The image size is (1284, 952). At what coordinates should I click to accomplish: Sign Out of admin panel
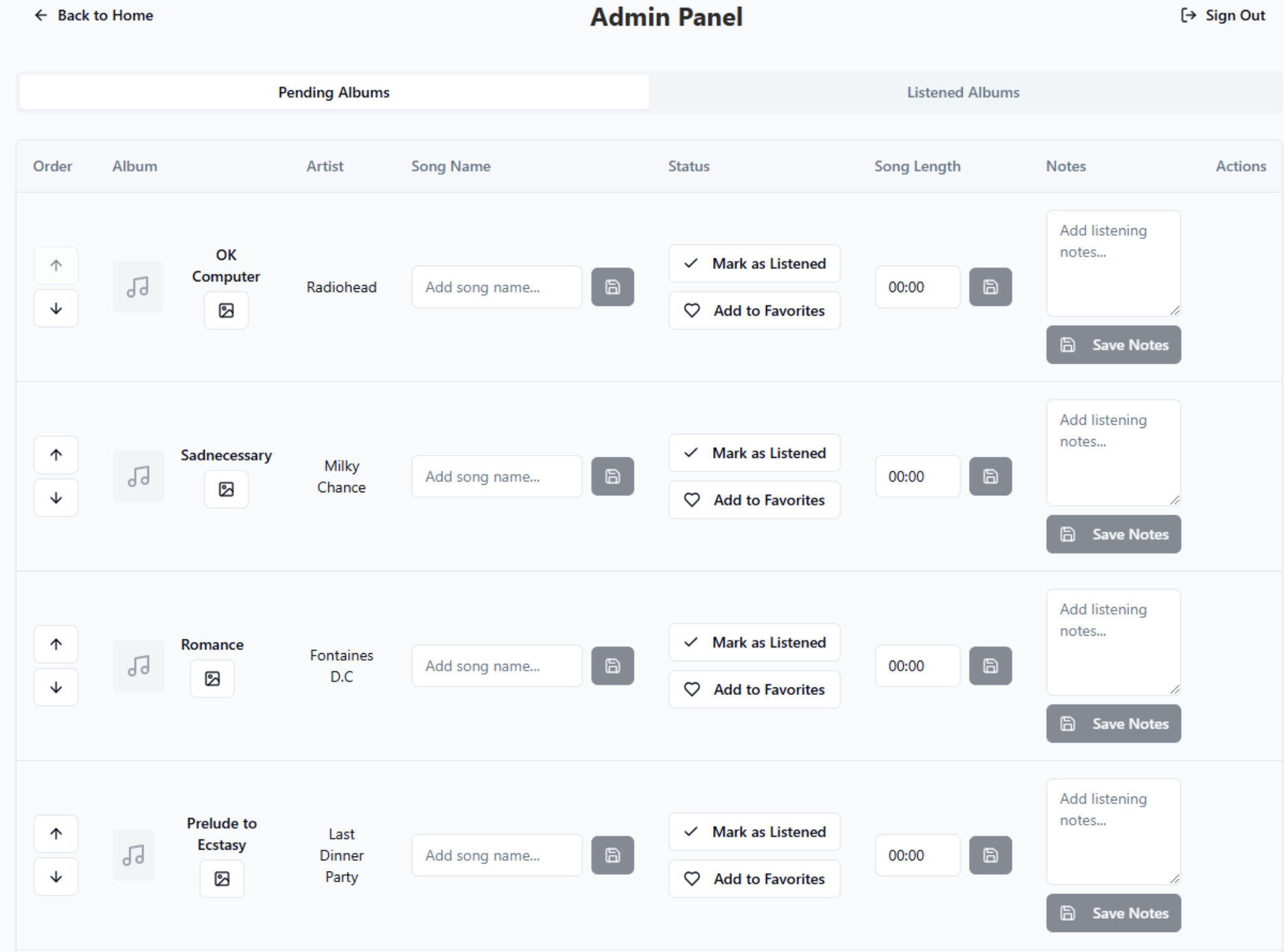pyautogui.click(x=1223, y=16)
